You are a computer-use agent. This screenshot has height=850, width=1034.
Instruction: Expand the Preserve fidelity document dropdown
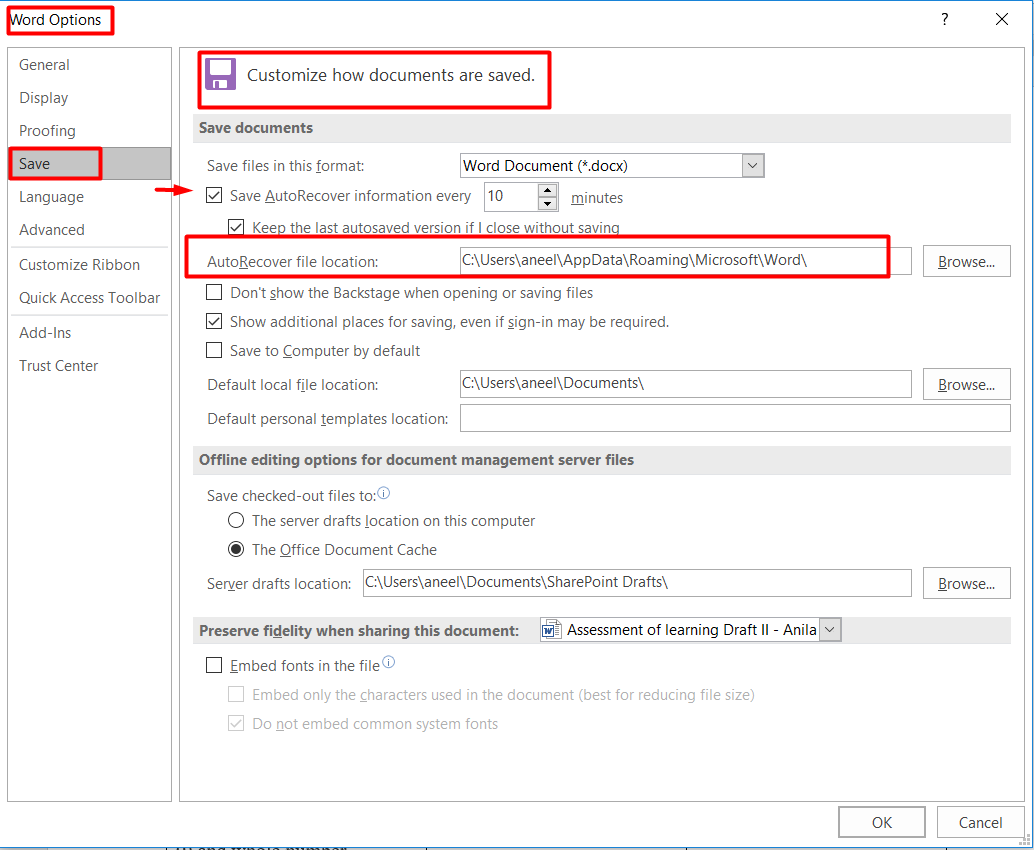(830, 630)
